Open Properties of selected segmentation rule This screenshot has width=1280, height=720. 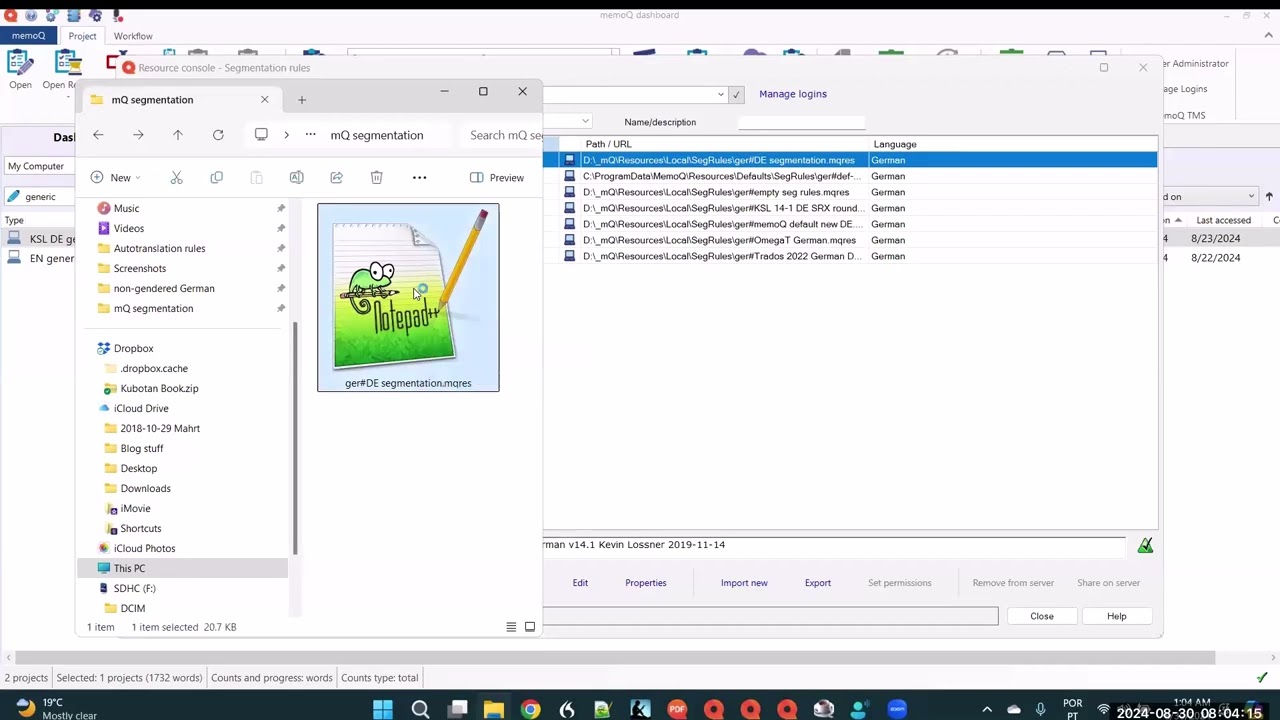(x=646, y=583)
